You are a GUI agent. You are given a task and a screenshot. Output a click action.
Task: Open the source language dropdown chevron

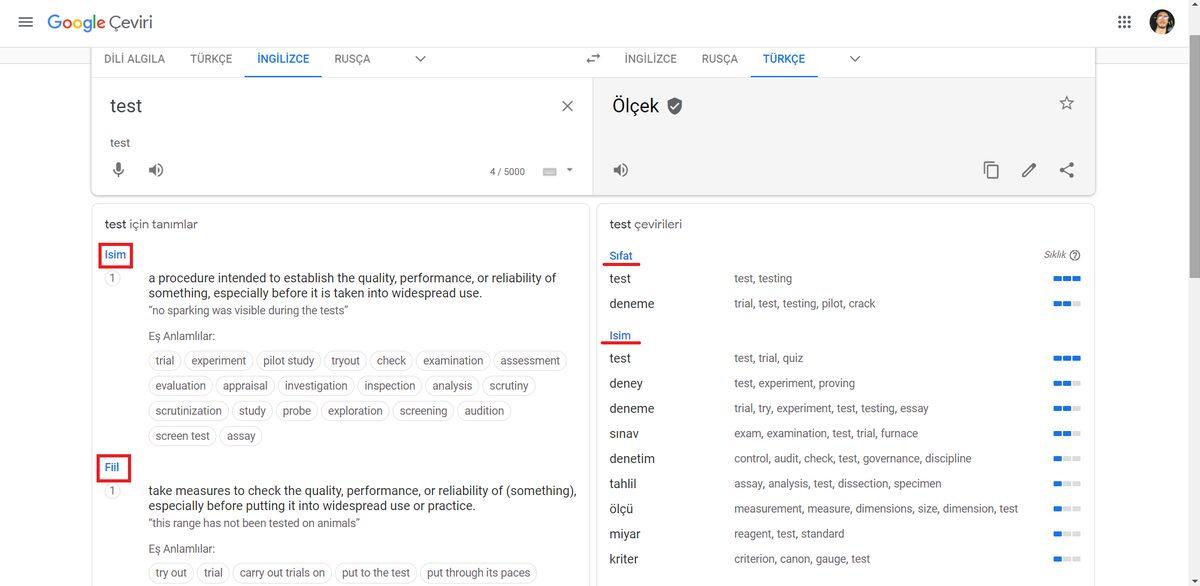point(419,58)
